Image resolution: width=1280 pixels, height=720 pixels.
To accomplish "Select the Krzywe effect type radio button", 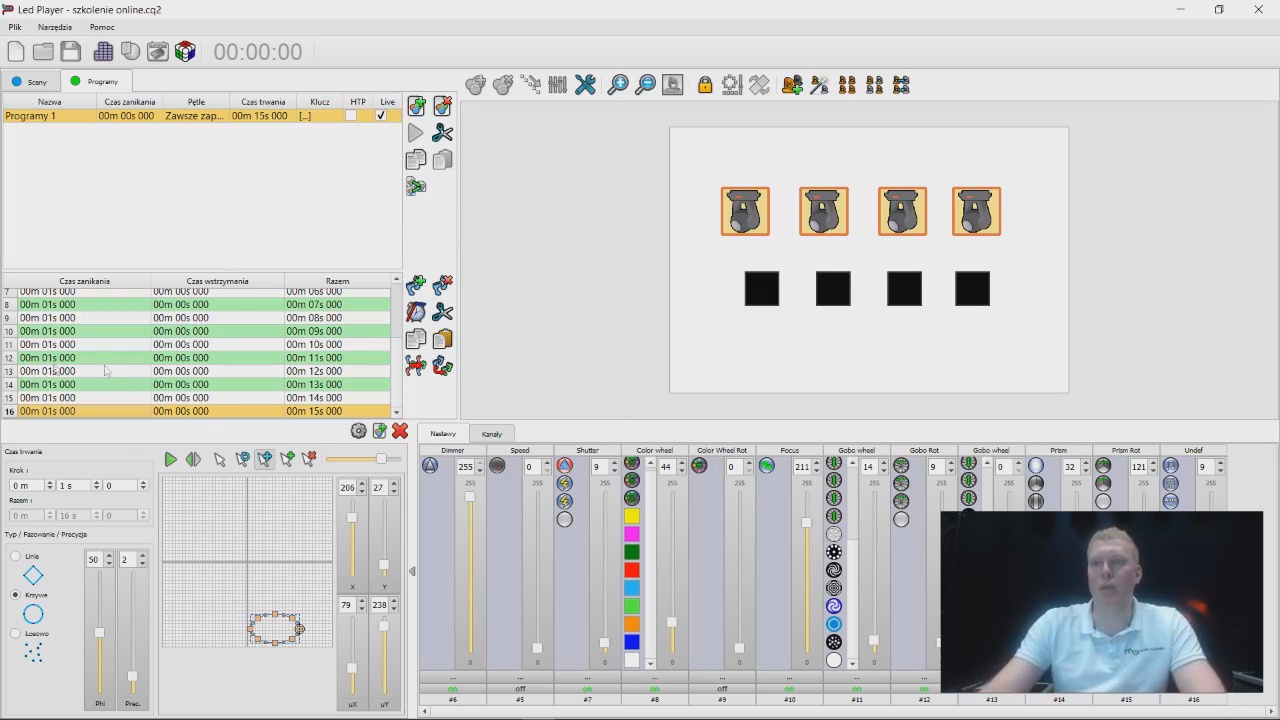I will (x=15, y=595).
